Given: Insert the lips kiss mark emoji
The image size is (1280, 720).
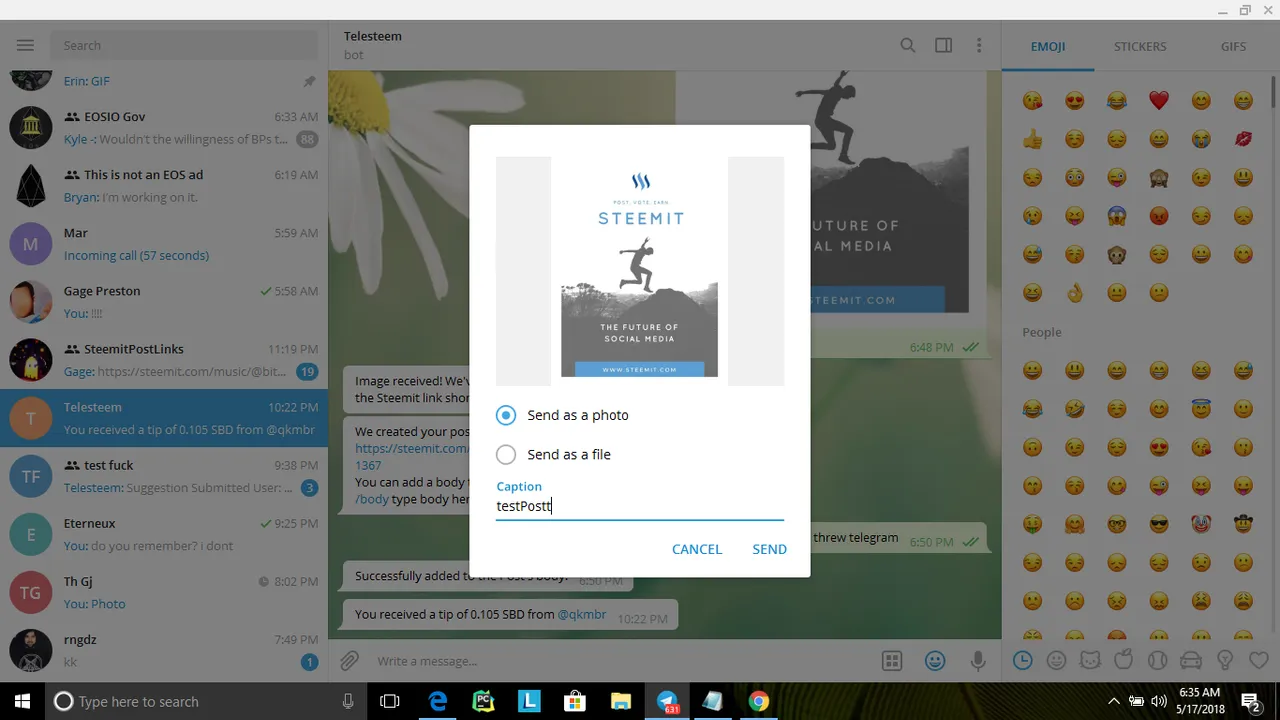Looking at the screenshot, I should point(1243,139).
